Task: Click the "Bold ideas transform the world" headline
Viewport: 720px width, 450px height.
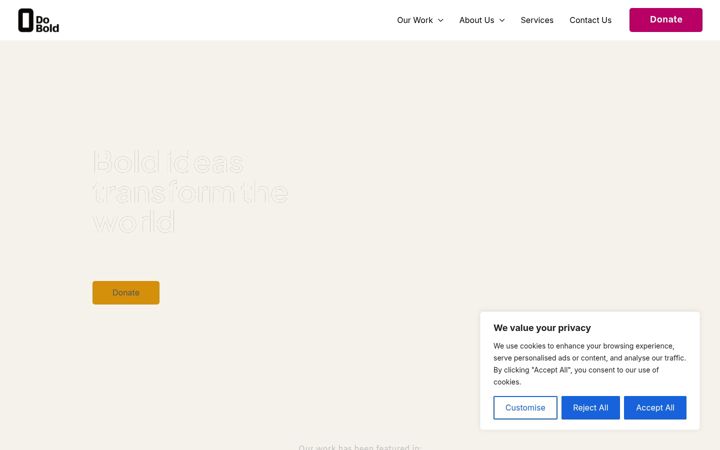Action: (191, 192)
